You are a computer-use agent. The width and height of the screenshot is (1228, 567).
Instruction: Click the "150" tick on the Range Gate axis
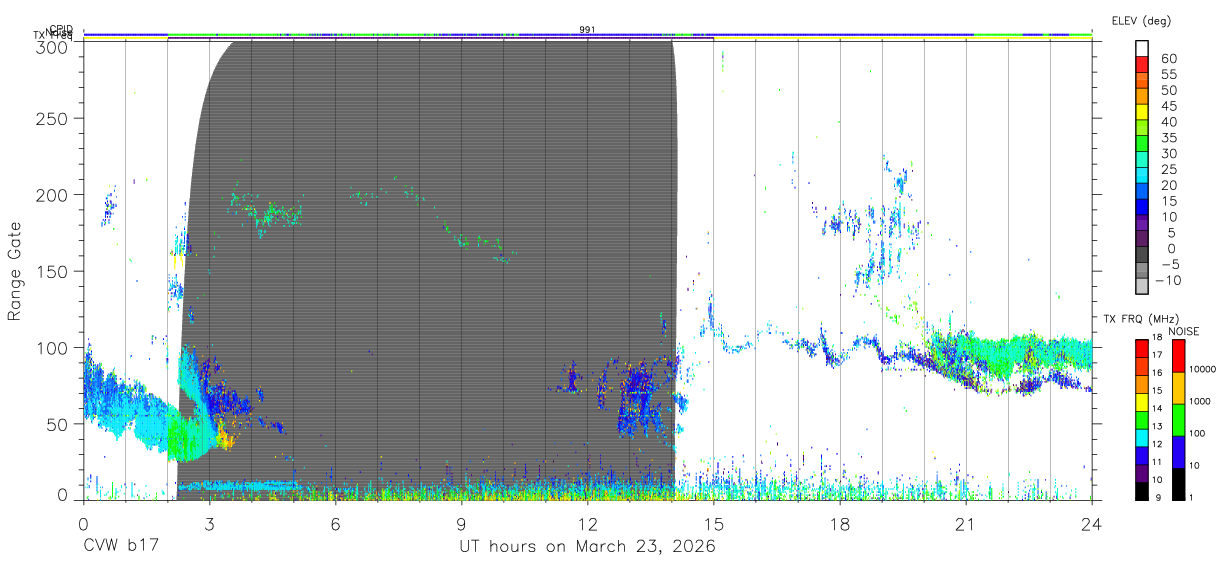[51, 271]
